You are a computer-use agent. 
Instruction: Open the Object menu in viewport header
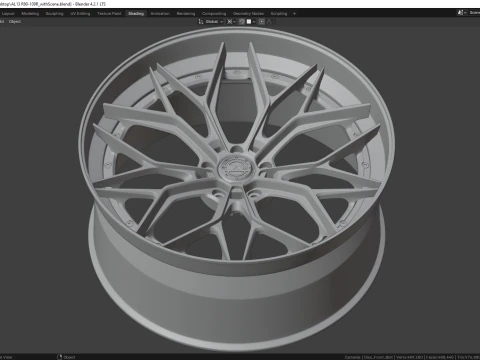tap(15, 22)
